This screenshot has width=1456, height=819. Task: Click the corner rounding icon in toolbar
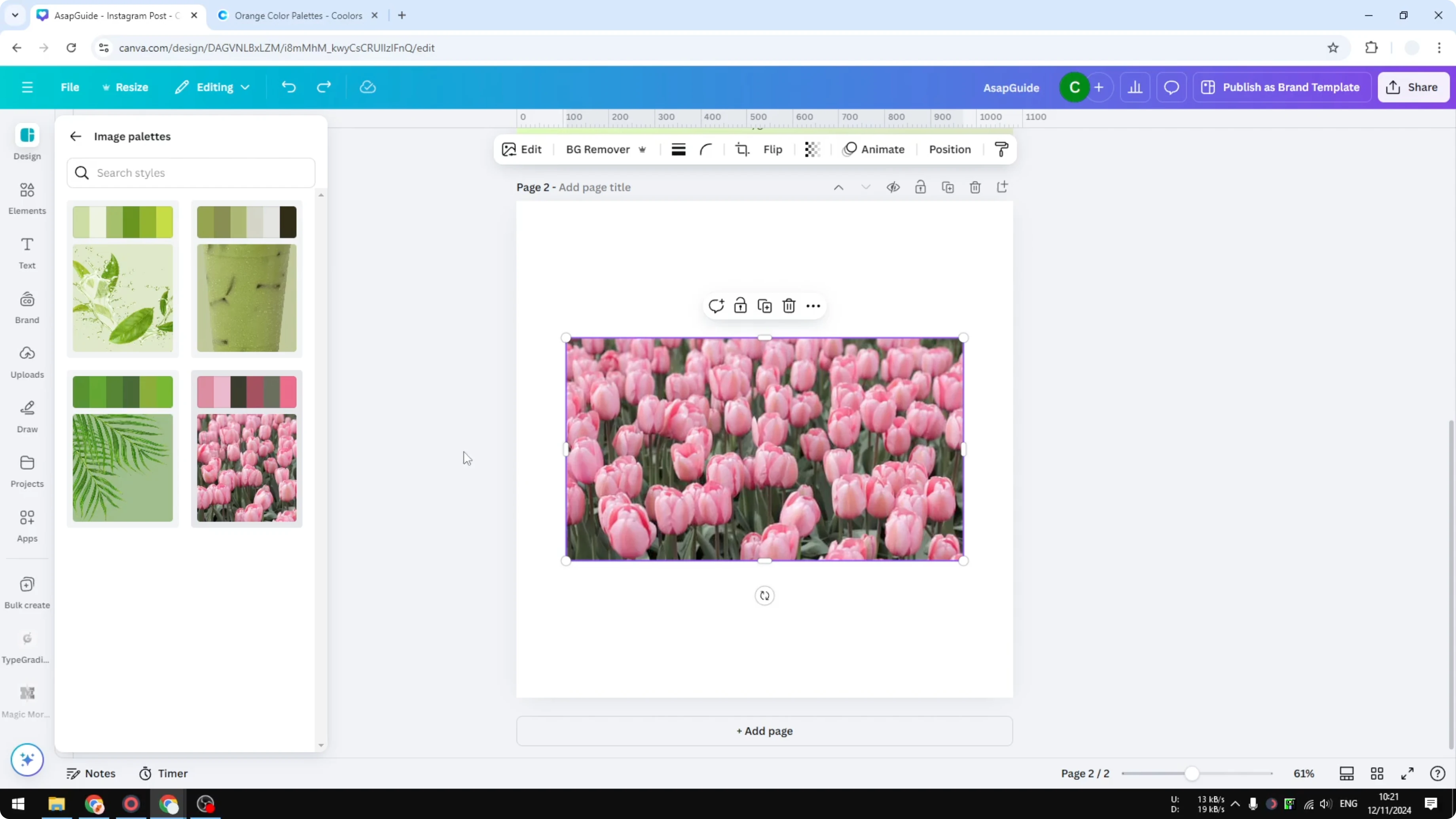tap(706, 149)
